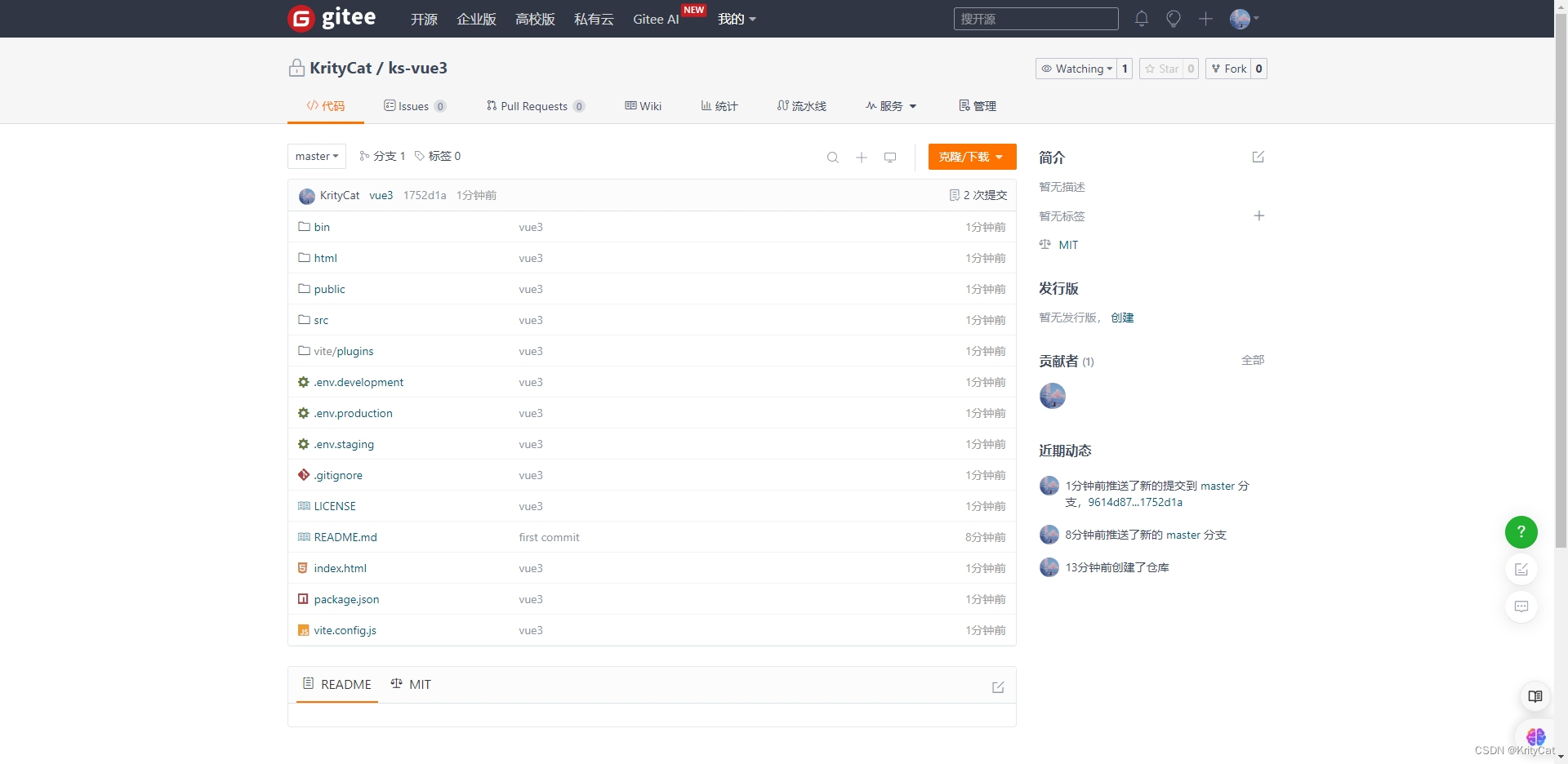This screenshot has width=1568, height=764.
Task: Open the notifications bell icon
Action: 1142,19
